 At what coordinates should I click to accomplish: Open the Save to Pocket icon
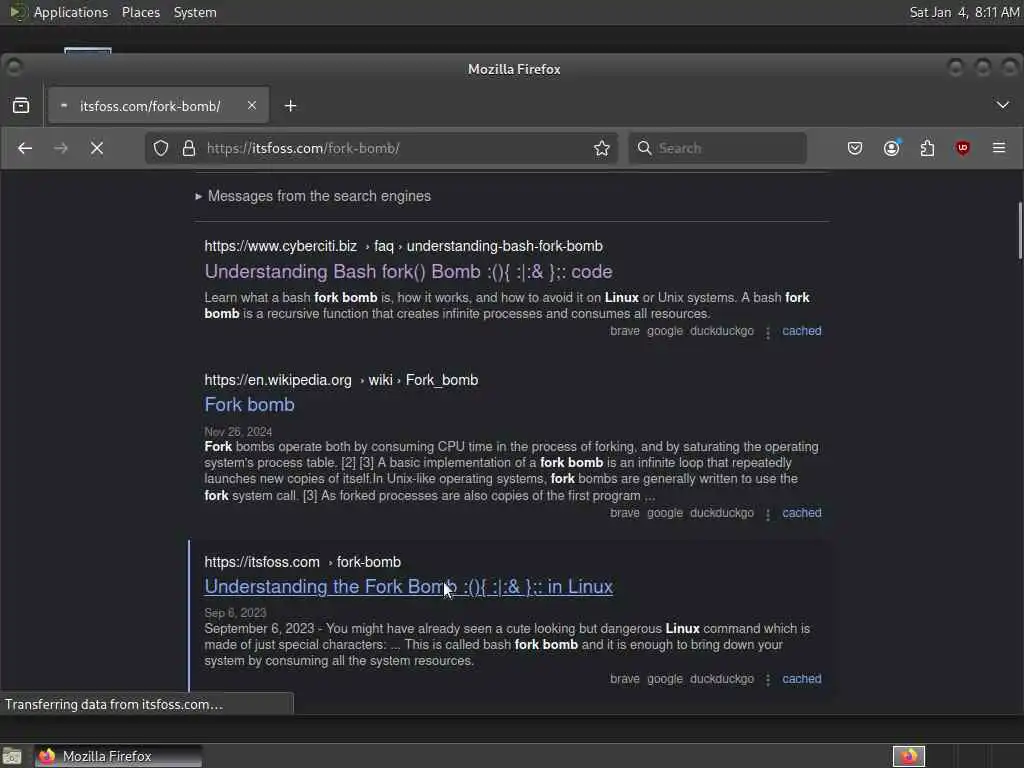(855, 148)
